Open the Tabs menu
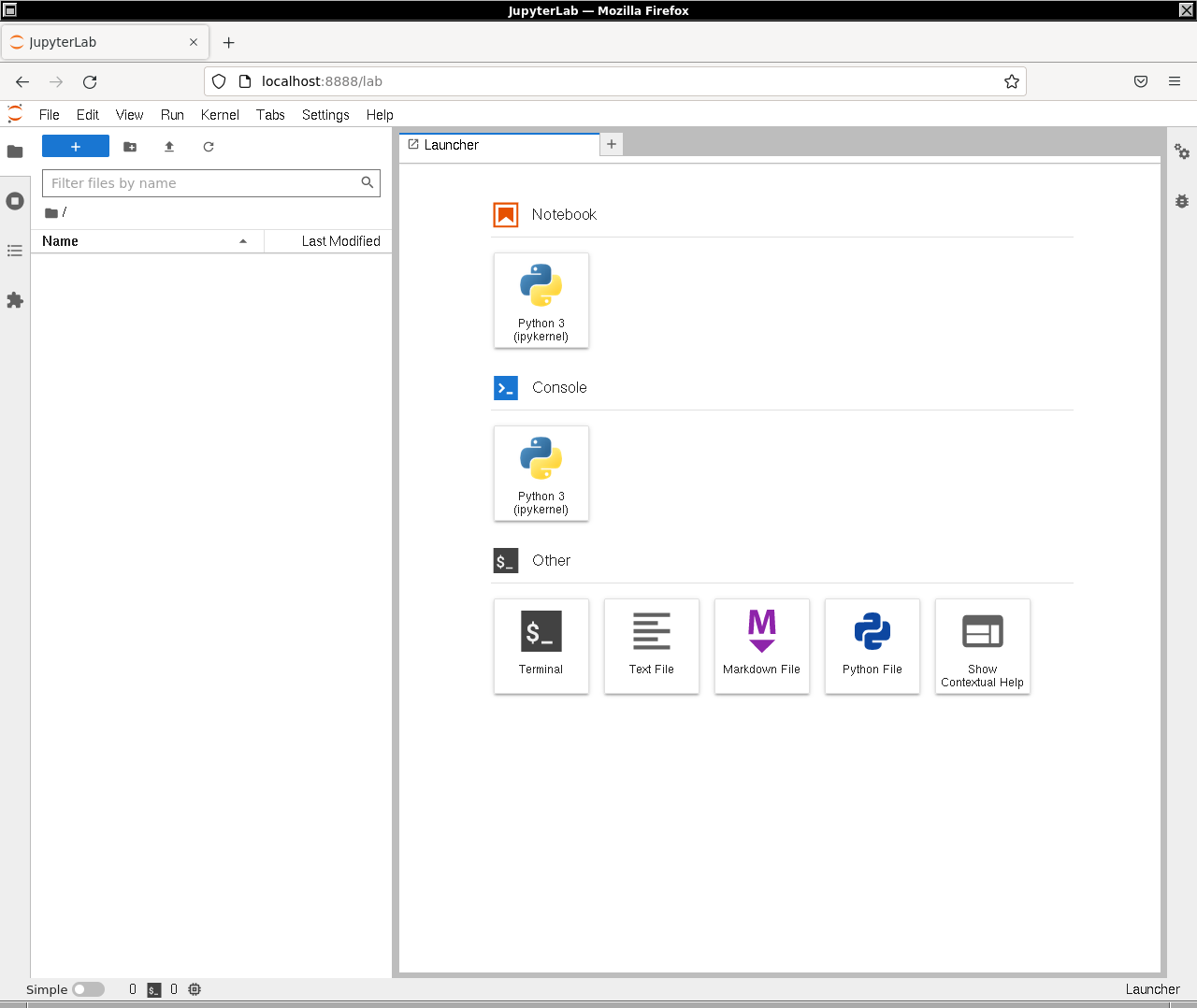Image resolution: width=1197 pixels, height=1008 pixels. click(x=270, y=115)
